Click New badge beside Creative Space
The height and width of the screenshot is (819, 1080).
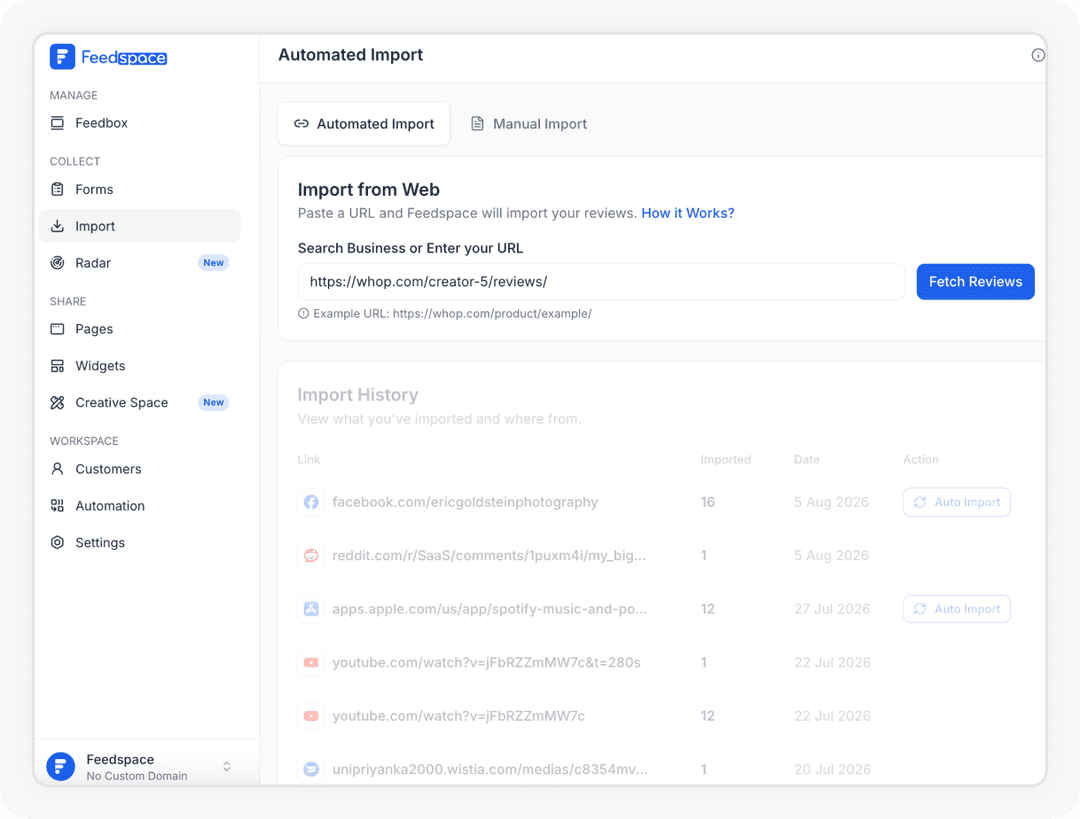[214, 402]
